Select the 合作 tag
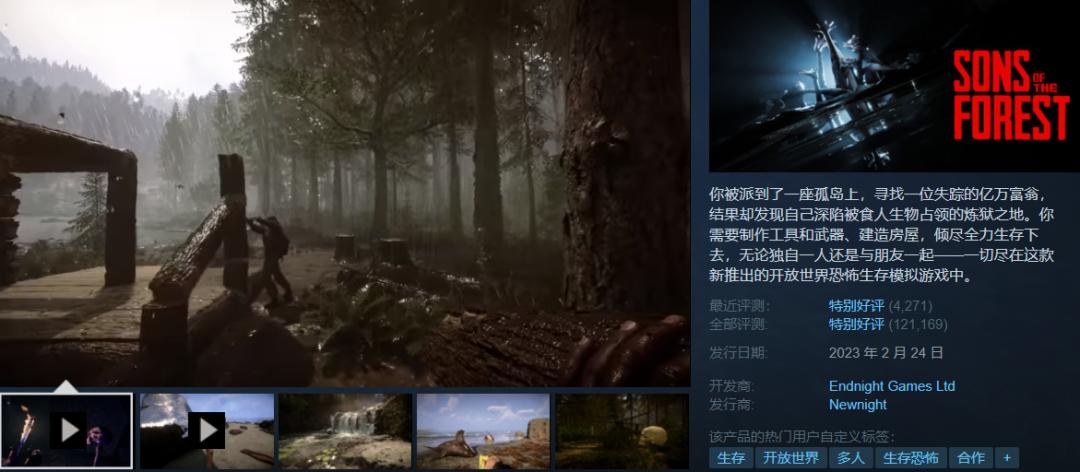 click(970, 458)
